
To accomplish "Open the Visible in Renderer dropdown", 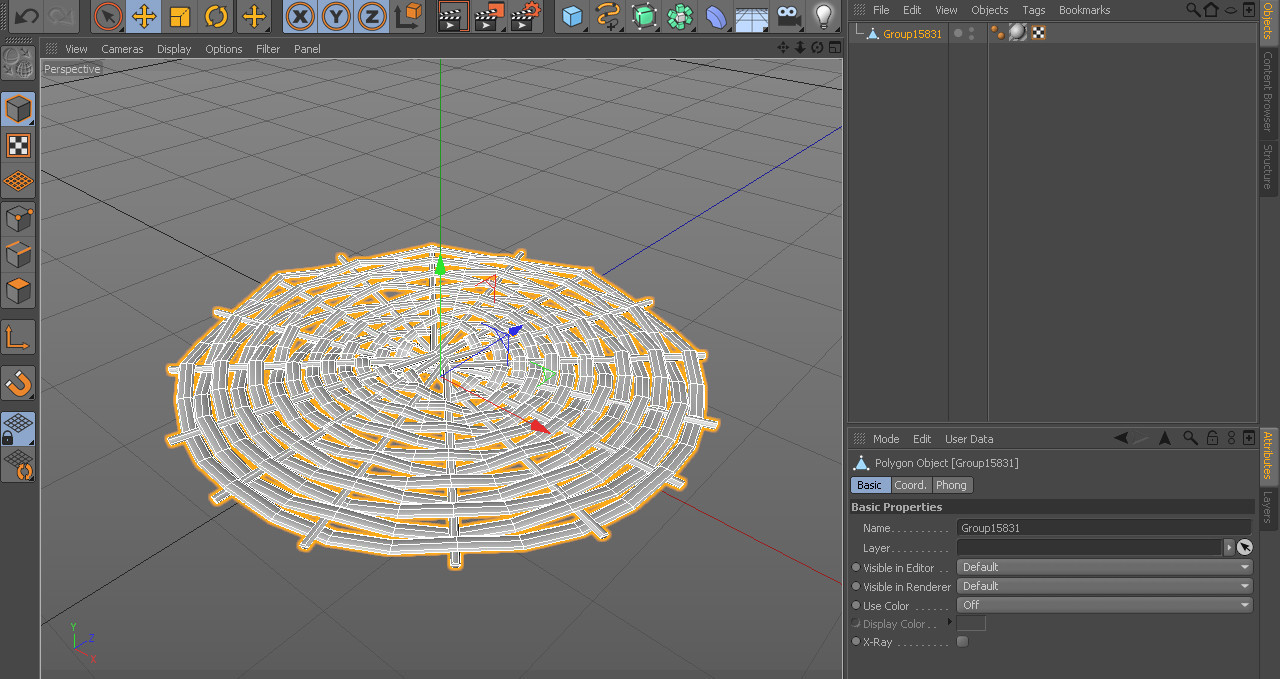I will pos(1104,586).
